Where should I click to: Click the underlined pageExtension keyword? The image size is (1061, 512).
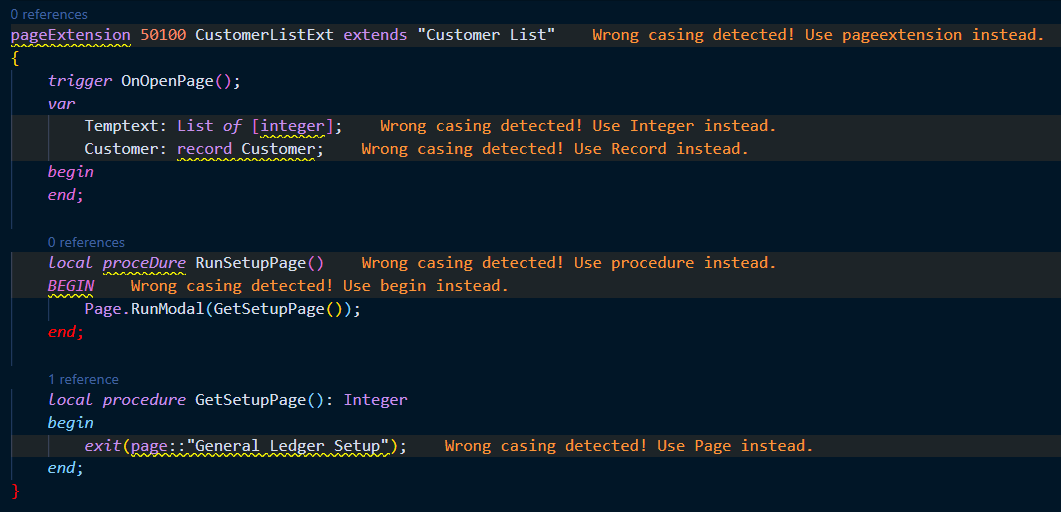point(70,35)
